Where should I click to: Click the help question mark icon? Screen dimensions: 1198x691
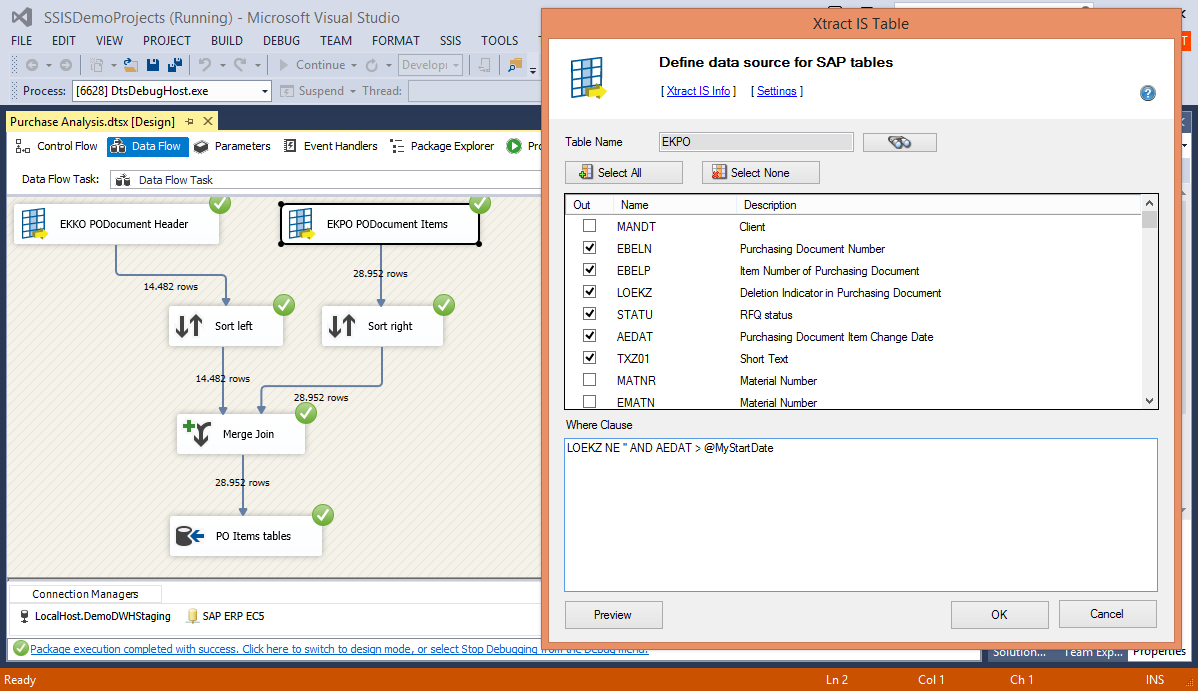tap(1147, 93)
